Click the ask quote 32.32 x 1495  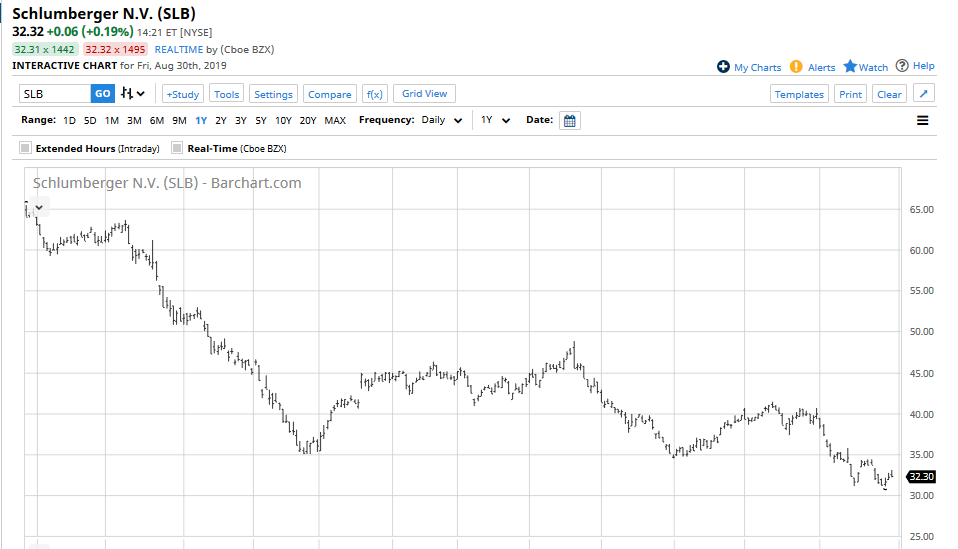click(x=115, y=49)
